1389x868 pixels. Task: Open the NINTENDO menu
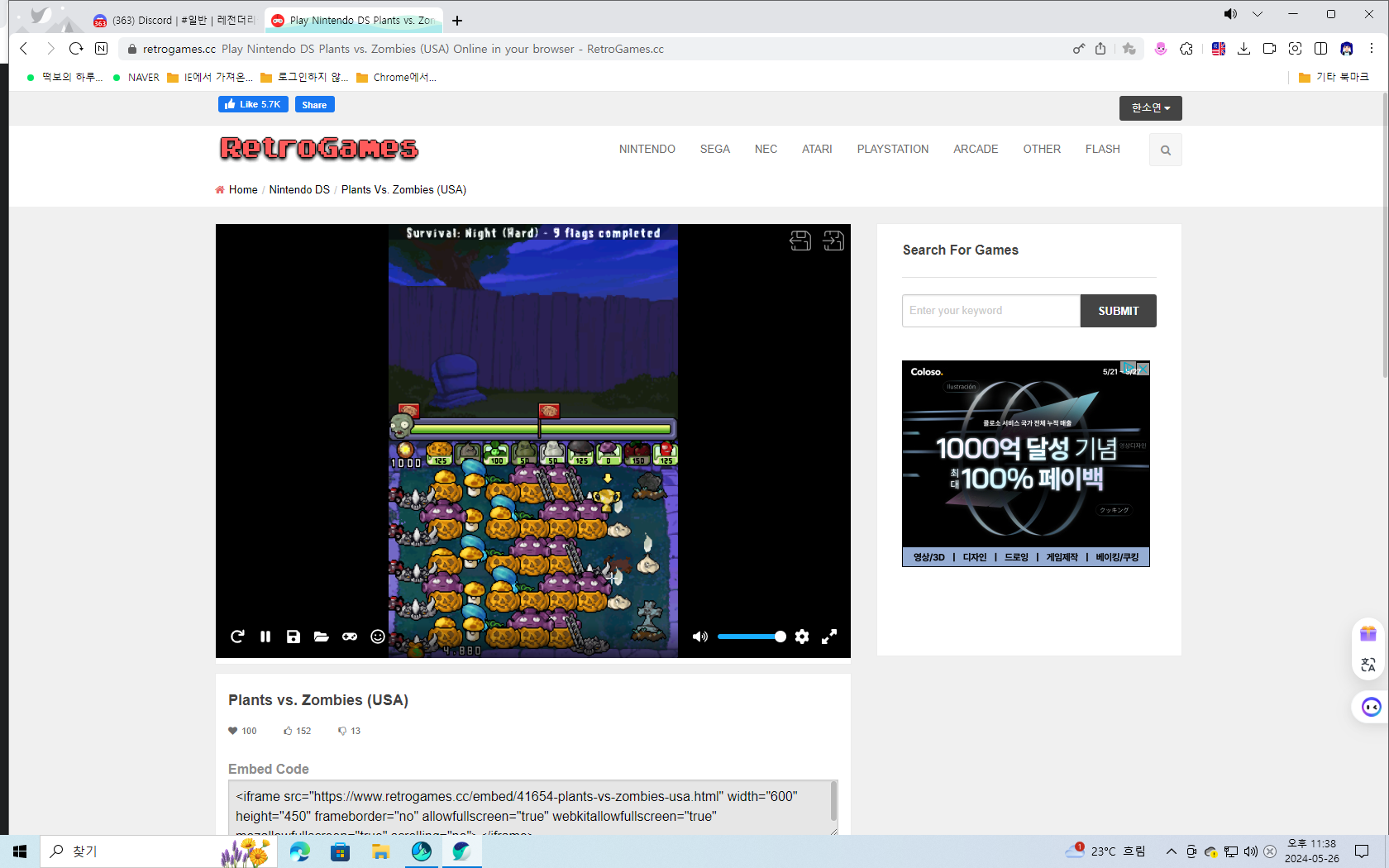(647, 149)
